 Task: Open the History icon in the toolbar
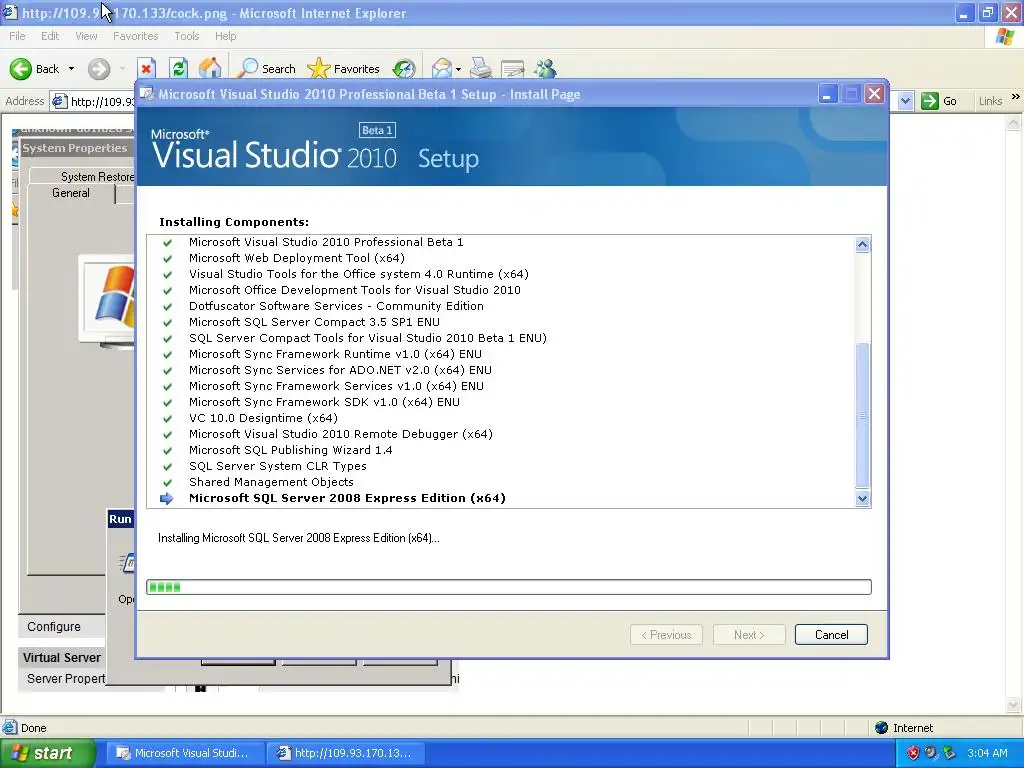404,69
